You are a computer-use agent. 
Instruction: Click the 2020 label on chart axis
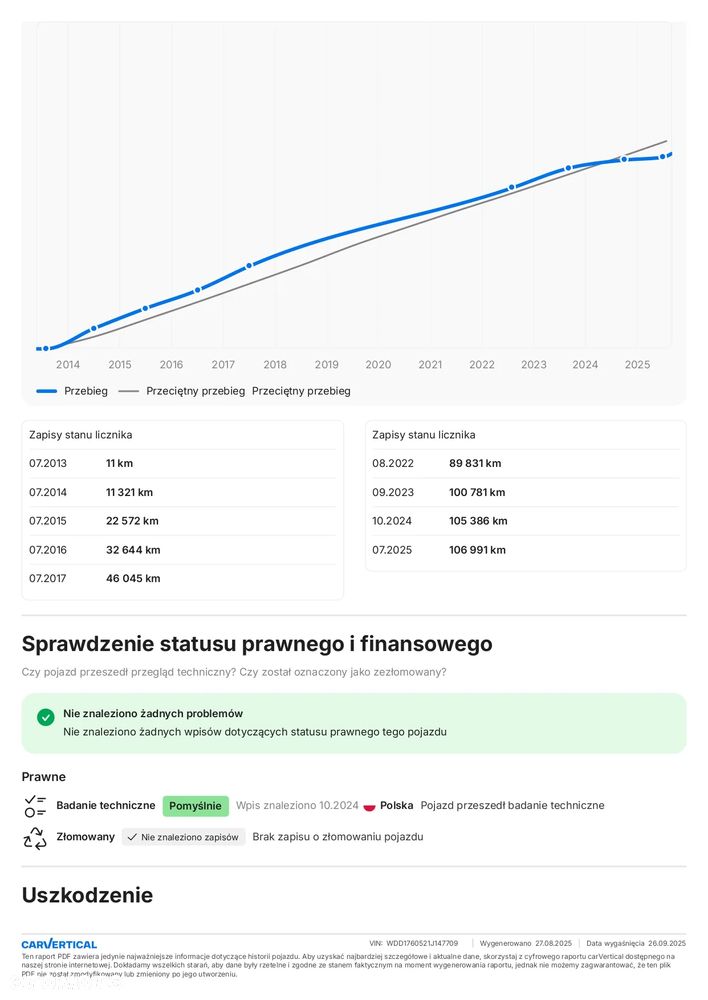[378, 365]
